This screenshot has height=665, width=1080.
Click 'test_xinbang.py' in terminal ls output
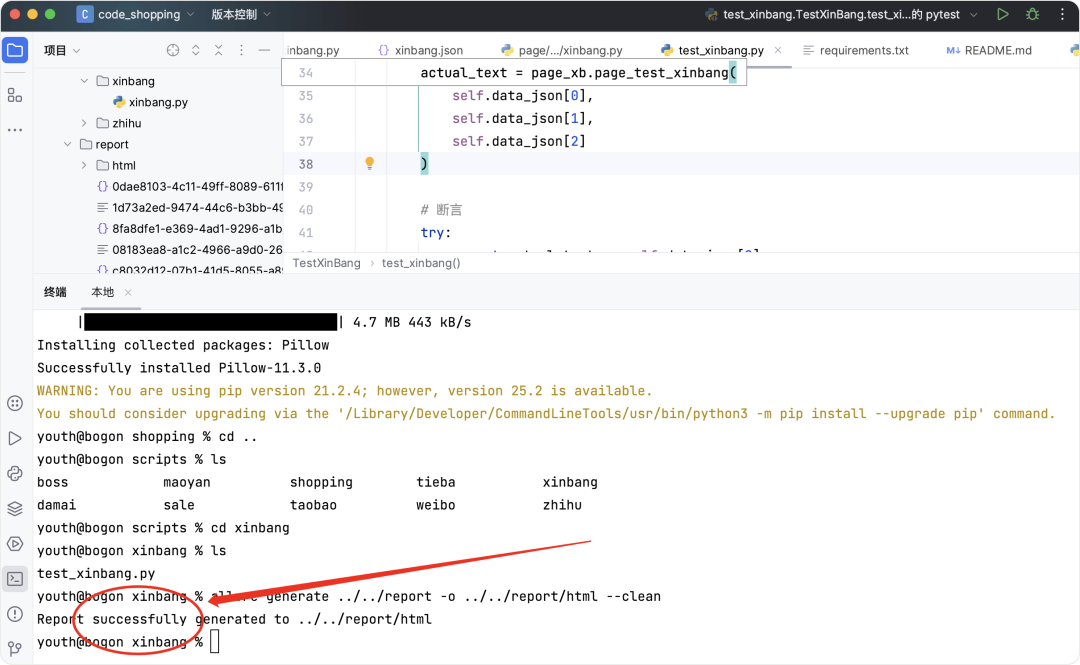[96, 573]
